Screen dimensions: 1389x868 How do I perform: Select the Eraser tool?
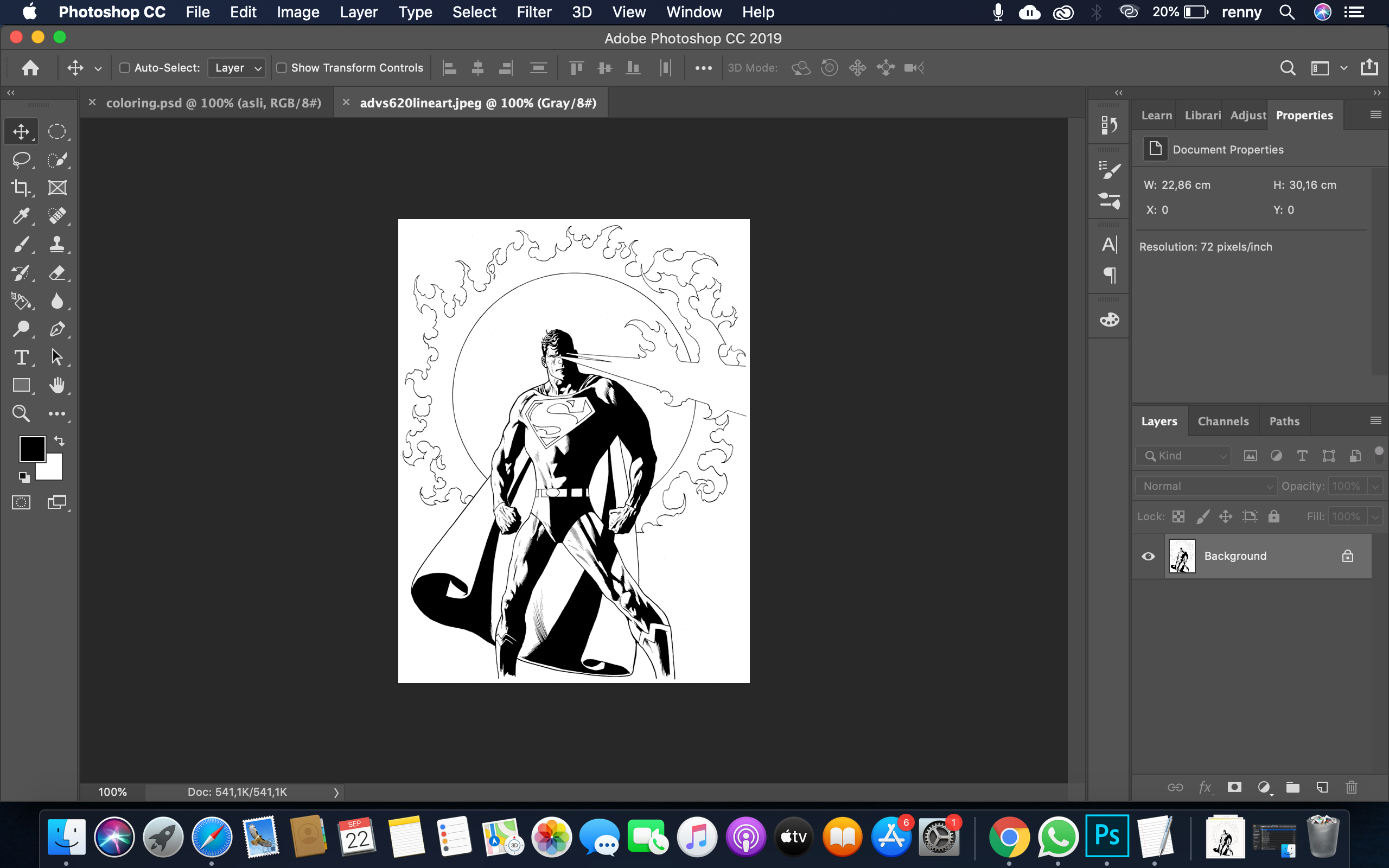(57, 272)
